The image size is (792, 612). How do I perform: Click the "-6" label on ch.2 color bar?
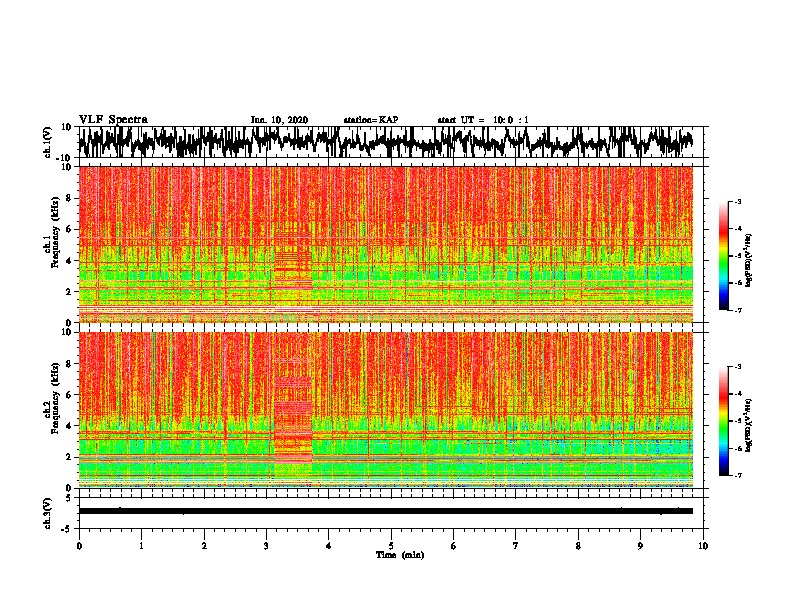(x=738, y=448)
